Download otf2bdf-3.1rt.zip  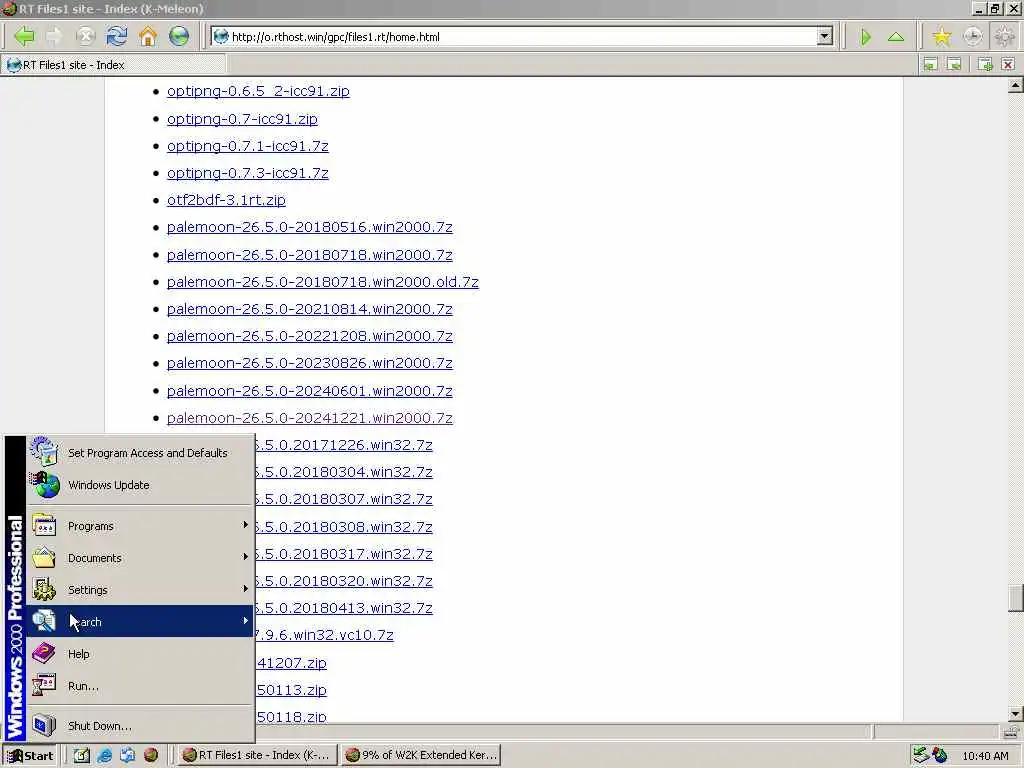226,200
